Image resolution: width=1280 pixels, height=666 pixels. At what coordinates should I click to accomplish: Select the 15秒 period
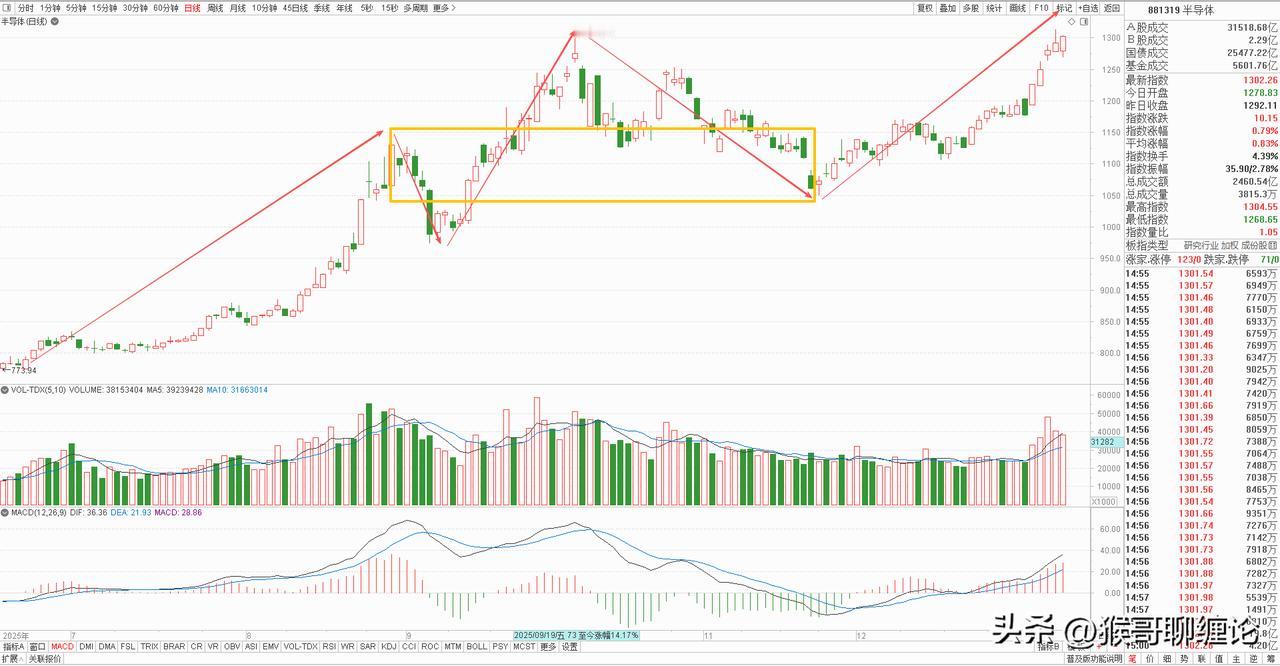389,8
